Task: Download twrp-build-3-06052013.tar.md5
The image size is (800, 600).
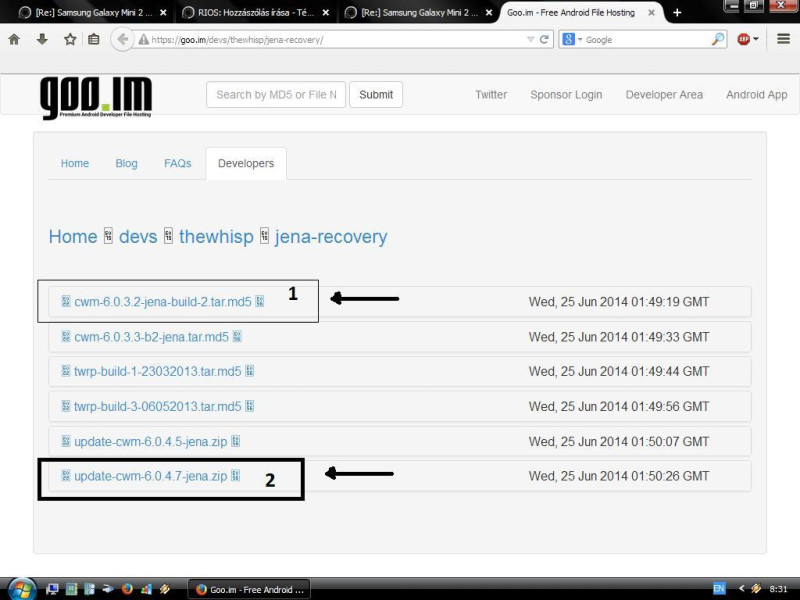Action: [x=158, y=407]
